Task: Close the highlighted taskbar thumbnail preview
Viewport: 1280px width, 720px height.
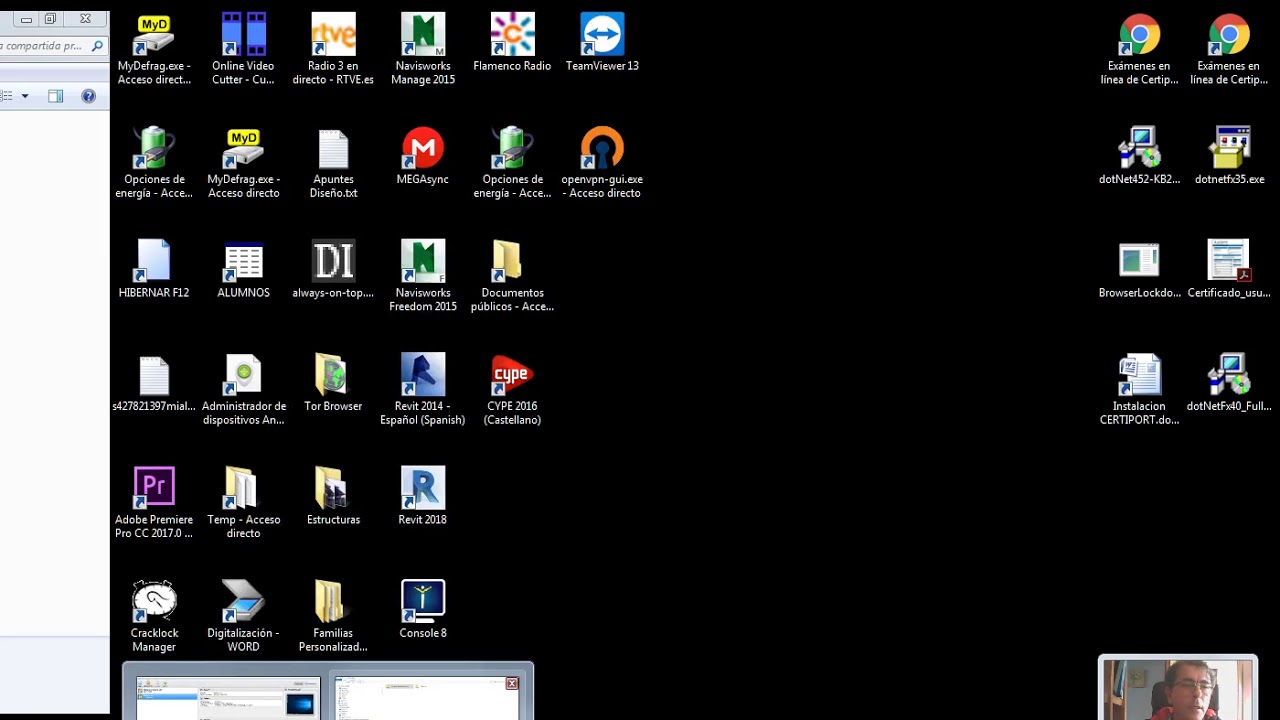Action: 512,684
